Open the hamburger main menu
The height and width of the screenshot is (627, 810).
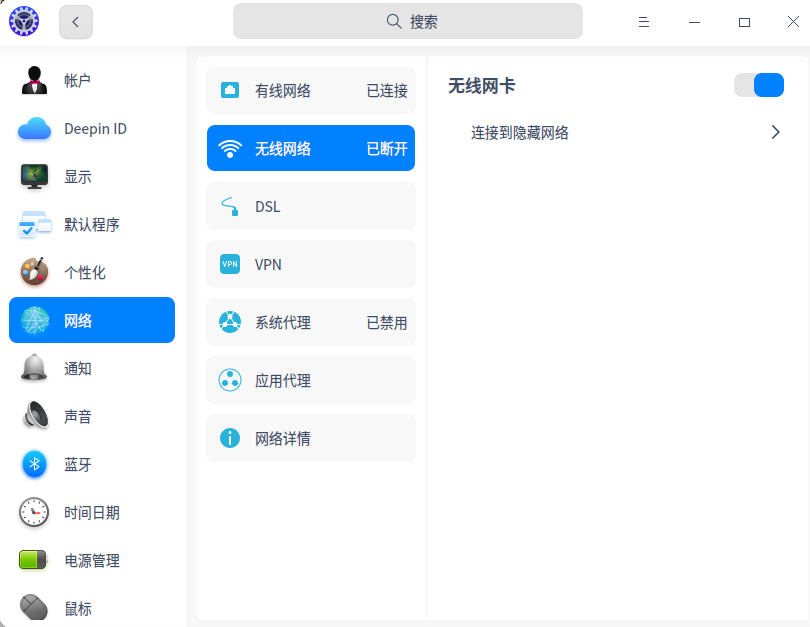644,22
